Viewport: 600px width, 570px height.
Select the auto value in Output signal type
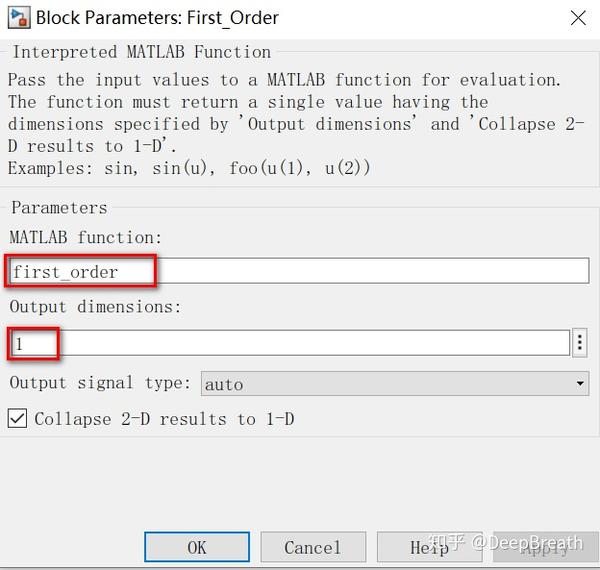pyautogui.click(x=395, y=383)
